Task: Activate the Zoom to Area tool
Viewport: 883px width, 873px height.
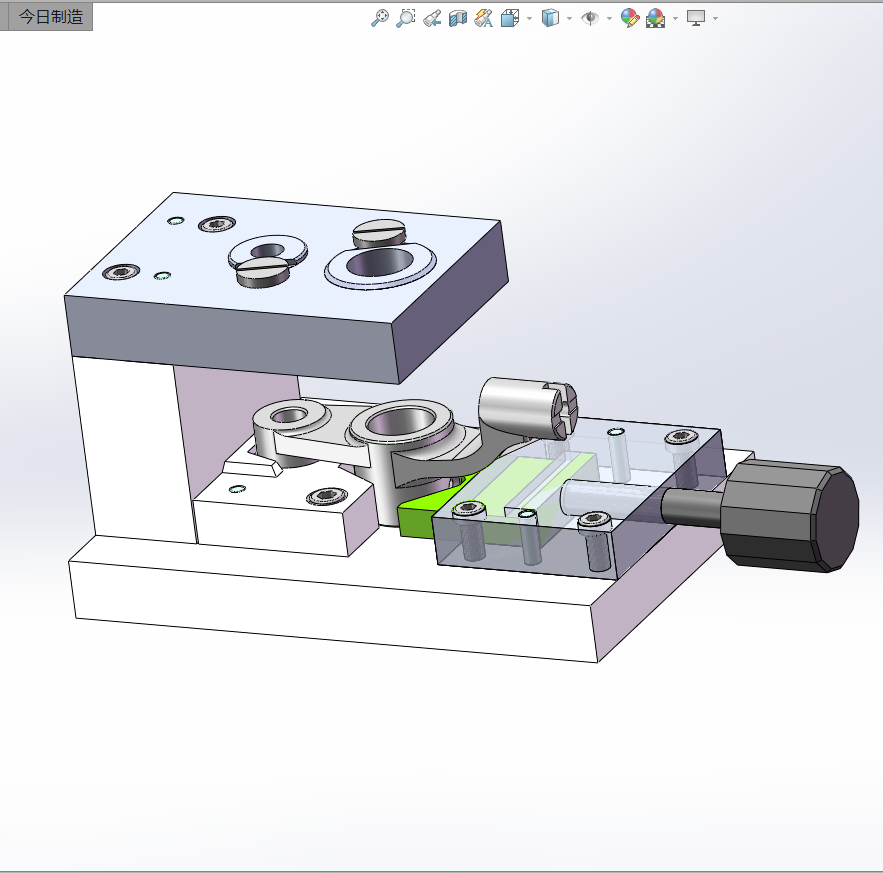Action: [x=404, y=17]
